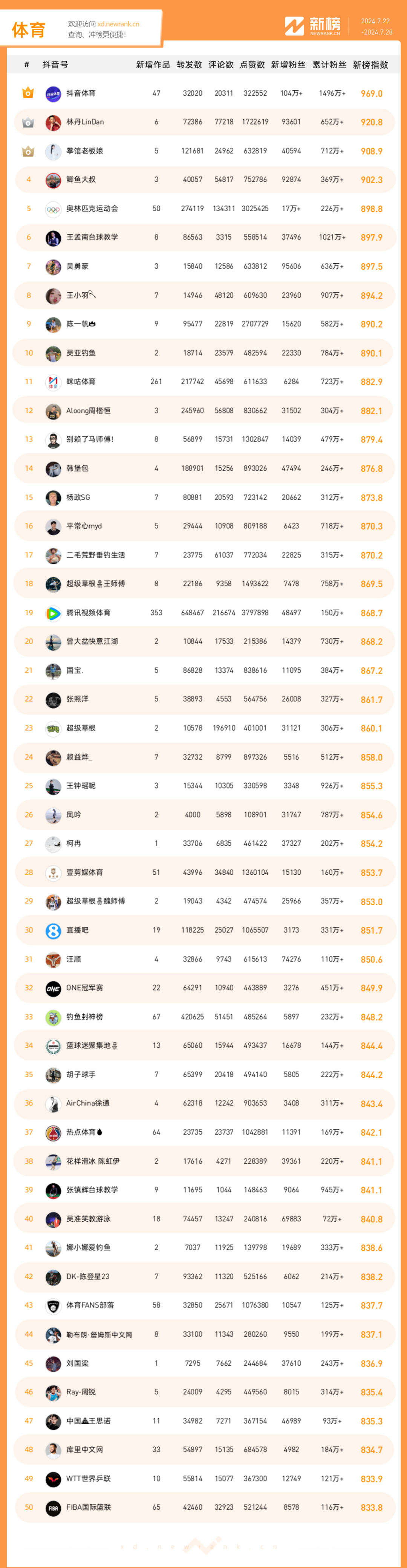
Task: Open the xd.newrank.cn link
Action: tap(118, 25)
